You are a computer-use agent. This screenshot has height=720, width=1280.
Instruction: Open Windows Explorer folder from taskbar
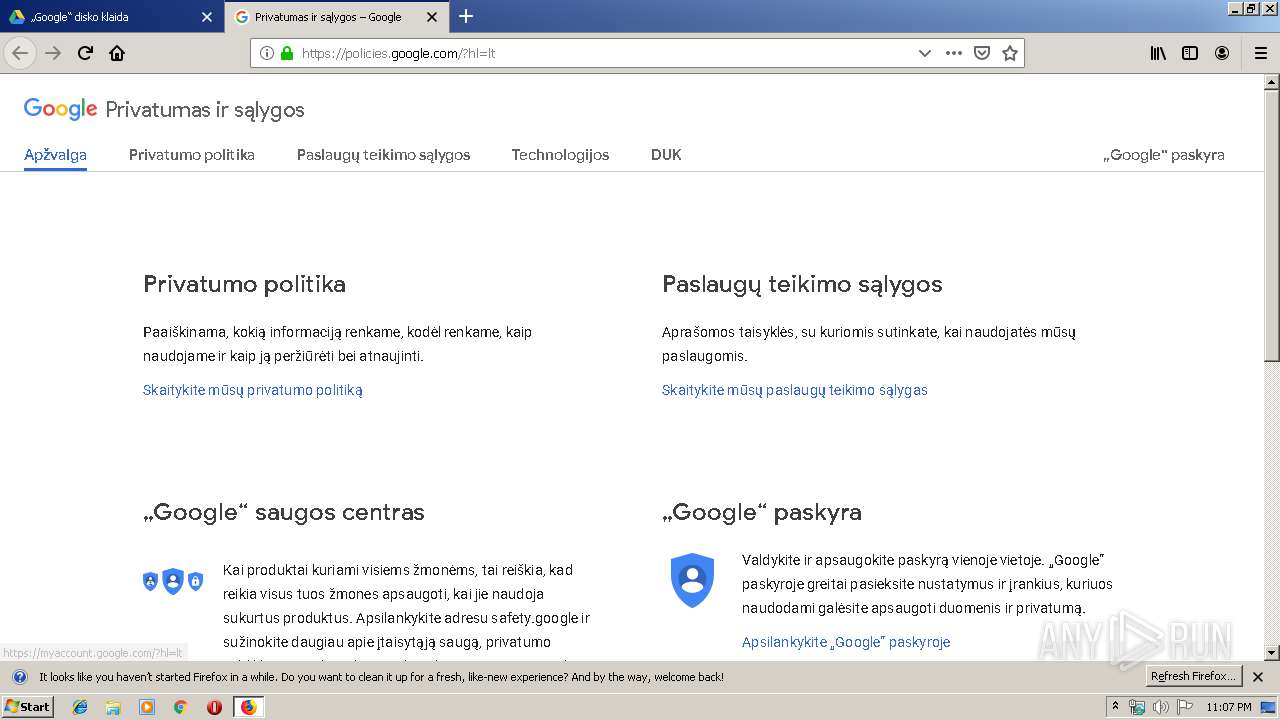tap(113, 707)
